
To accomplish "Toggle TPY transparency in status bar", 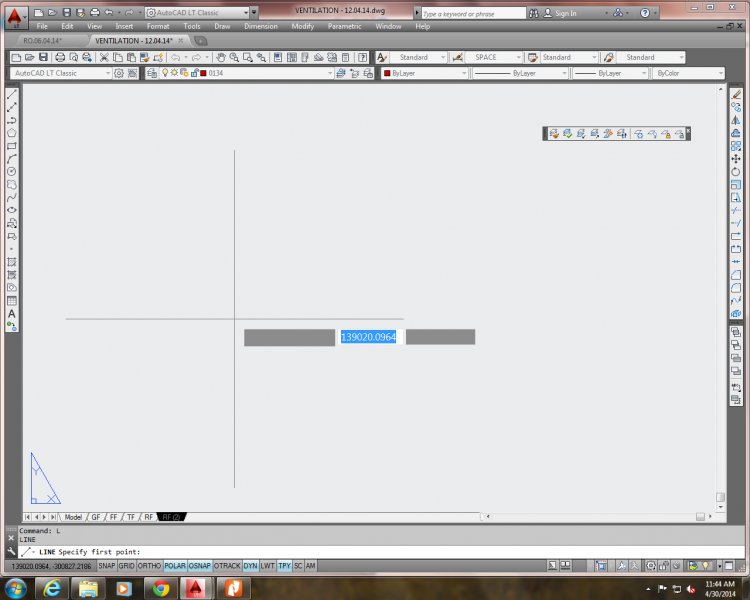I will pyautogui.click(x=284, y=566).
